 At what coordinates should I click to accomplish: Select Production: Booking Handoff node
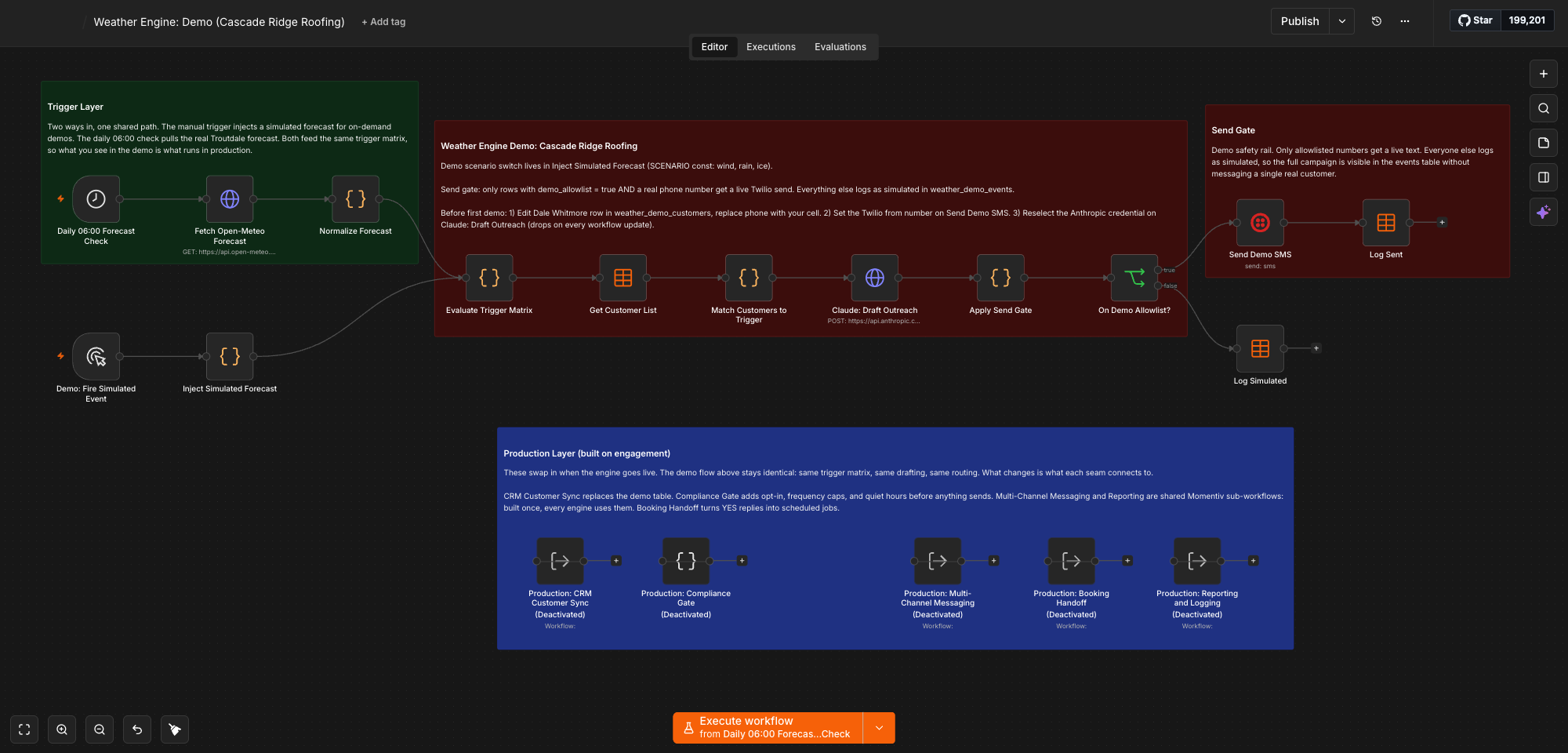tap(1071, 561)
